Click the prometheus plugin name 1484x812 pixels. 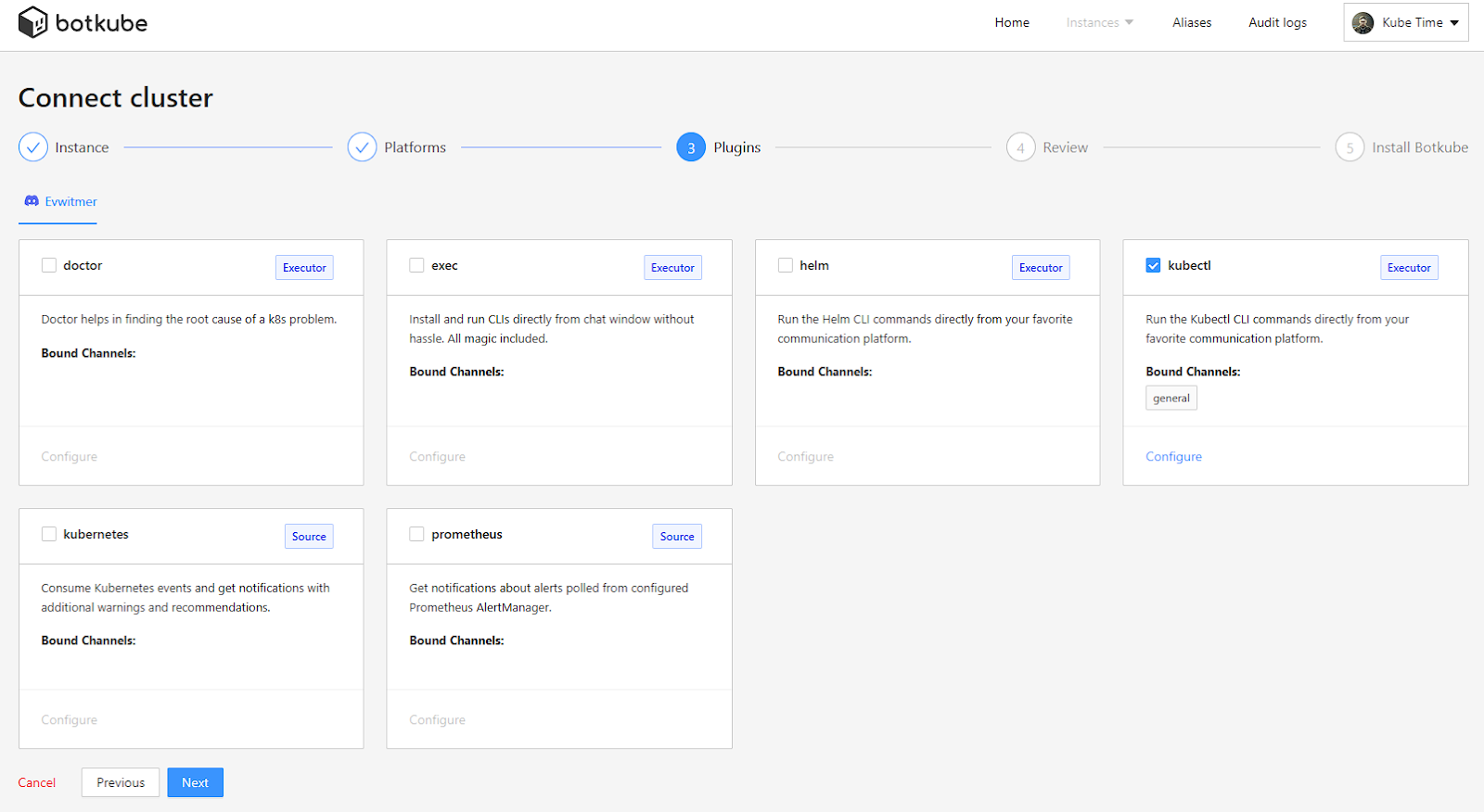[467, 534]
